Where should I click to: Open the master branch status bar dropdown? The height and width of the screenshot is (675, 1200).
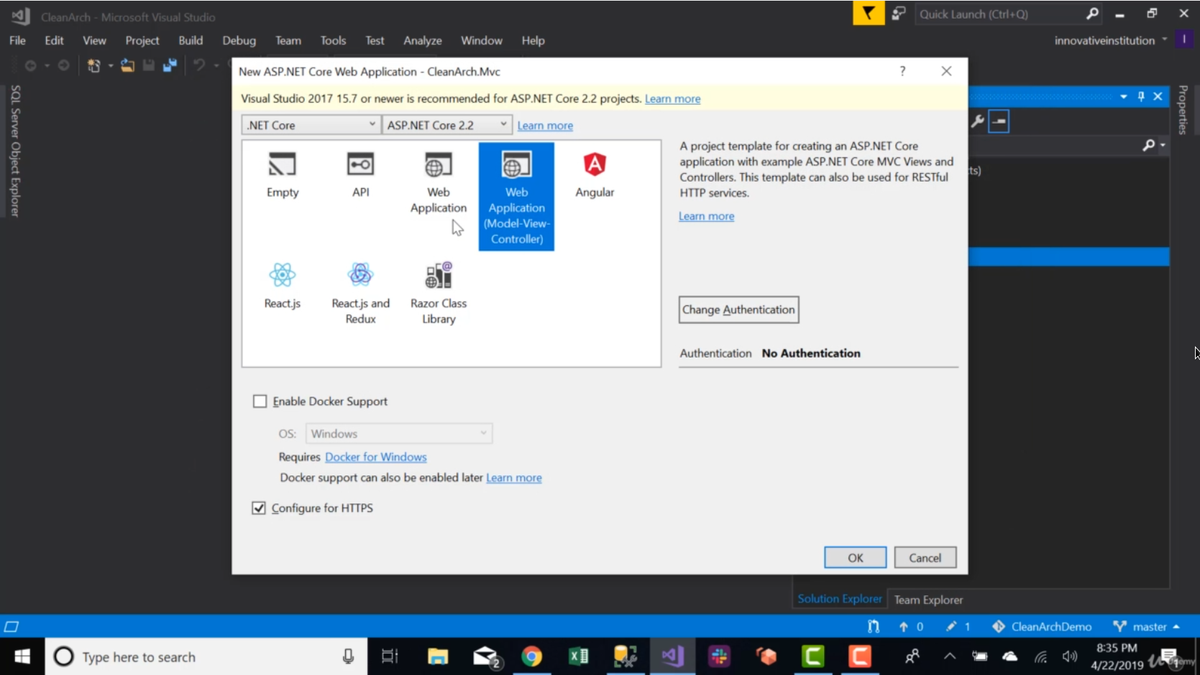click(1146, 626)
